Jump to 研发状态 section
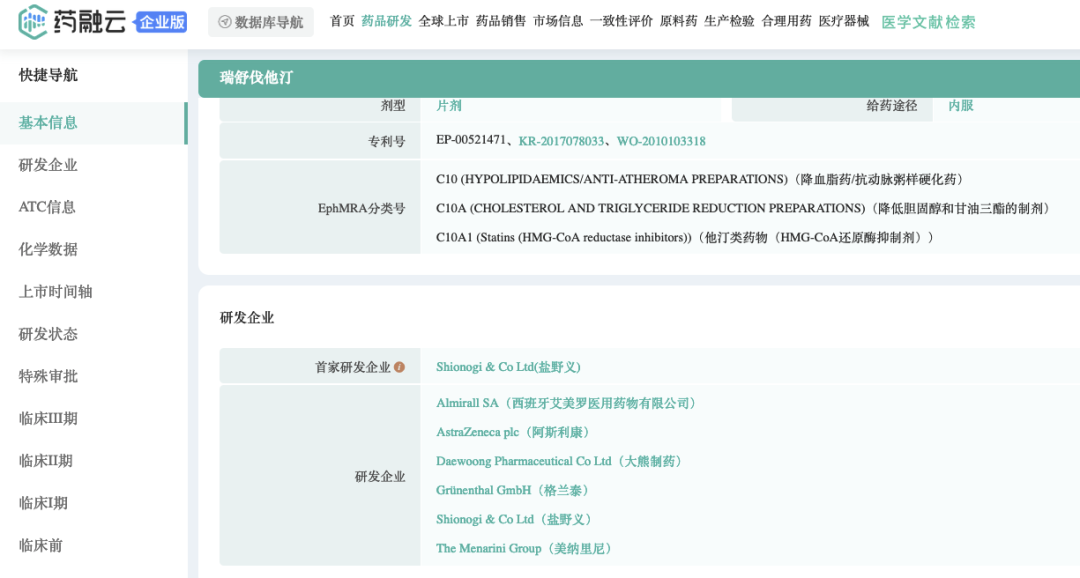The height and width of the screenshot is (578, 1080). click(48, 334)
